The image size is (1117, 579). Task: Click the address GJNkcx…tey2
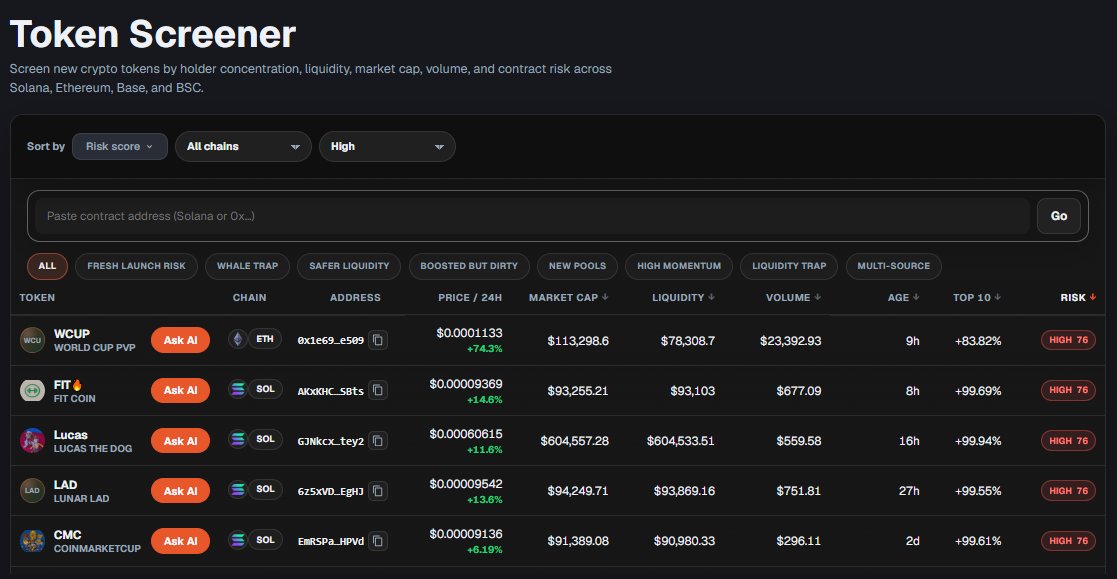(x=331, y=441)
